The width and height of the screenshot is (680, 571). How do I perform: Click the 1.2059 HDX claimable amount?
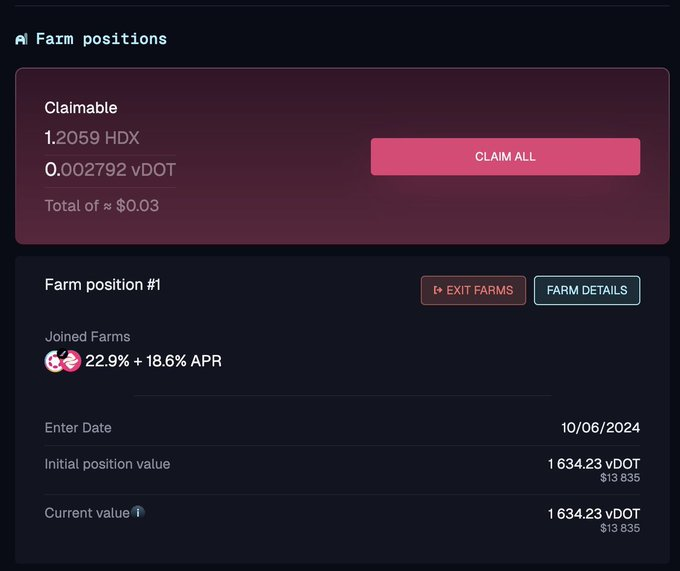click(x=92, y=138)
